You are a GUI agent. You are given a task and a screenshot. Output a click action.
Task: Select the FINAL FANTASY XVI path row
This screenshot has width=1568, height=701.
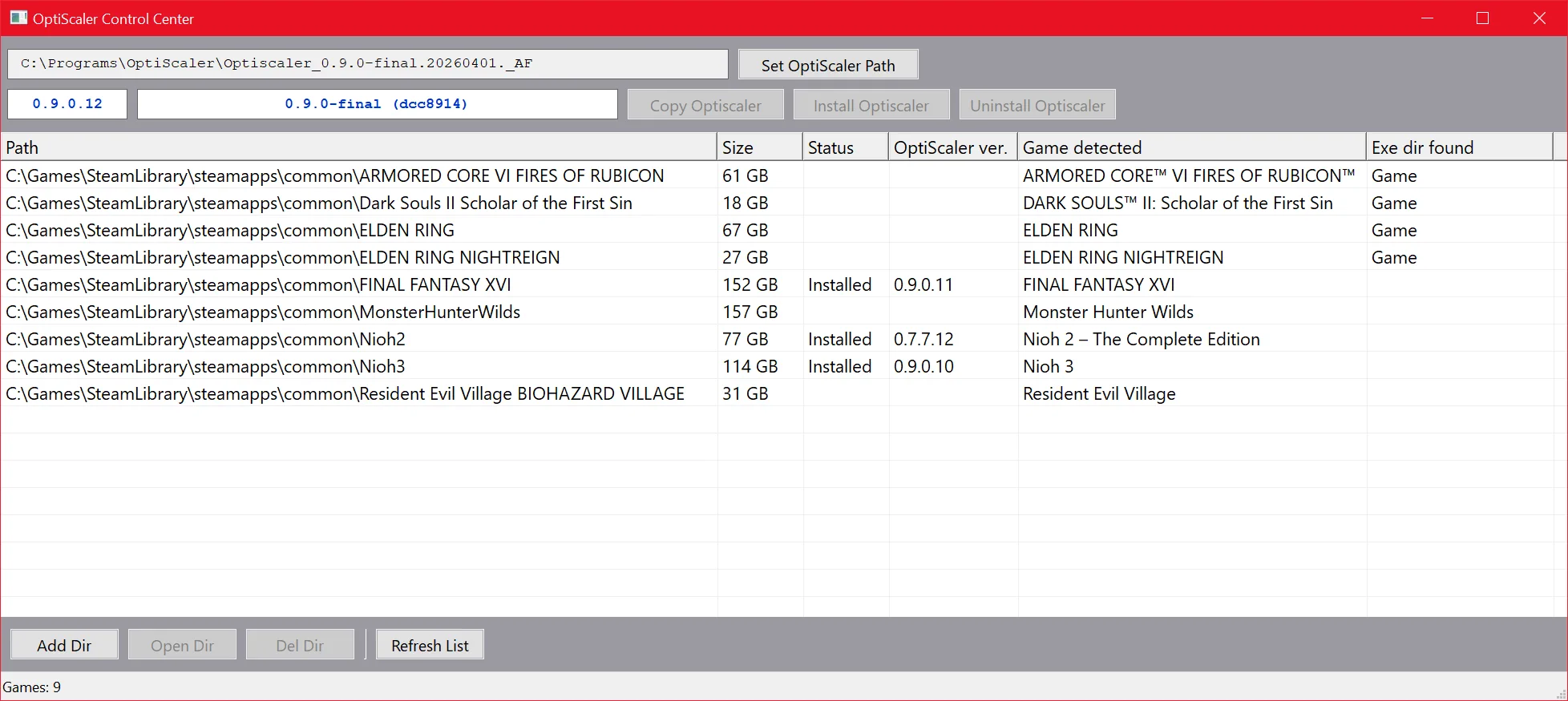tap(258, 284)
